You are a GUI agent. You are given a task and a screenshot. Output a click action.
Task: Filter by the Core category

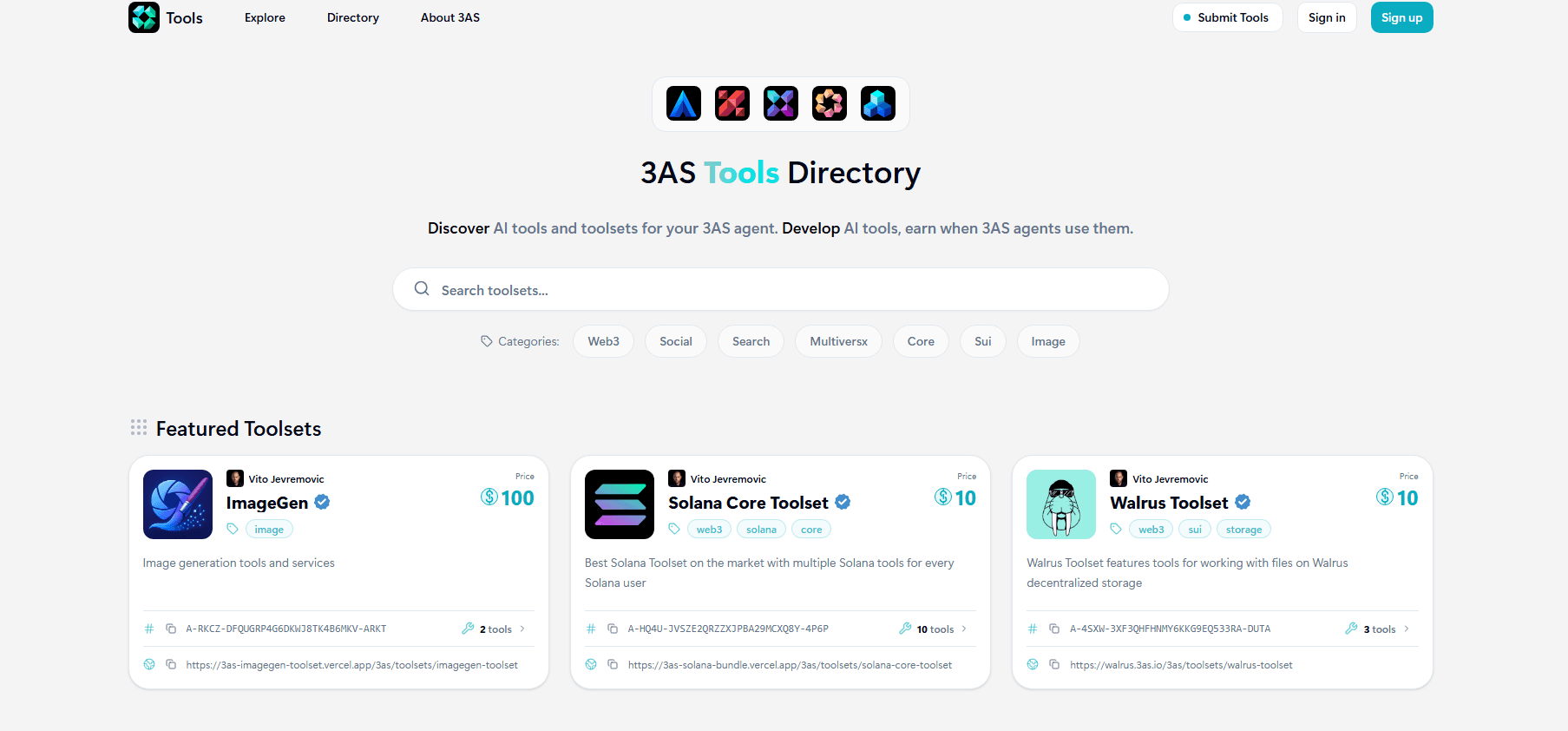click(921, 341)
